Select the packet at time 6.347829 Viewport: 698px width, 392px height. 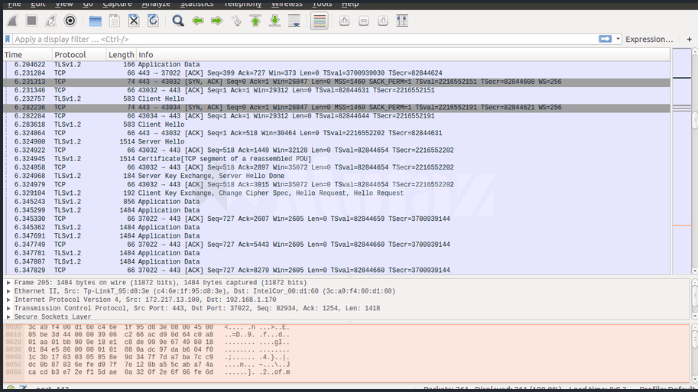pos(337,270)
